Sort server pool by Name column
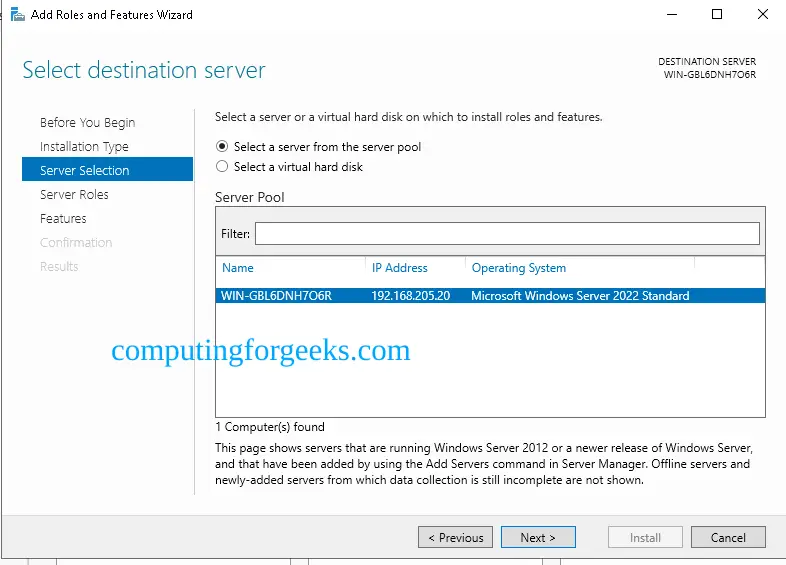The image size is (786, 565). (238, 268)
